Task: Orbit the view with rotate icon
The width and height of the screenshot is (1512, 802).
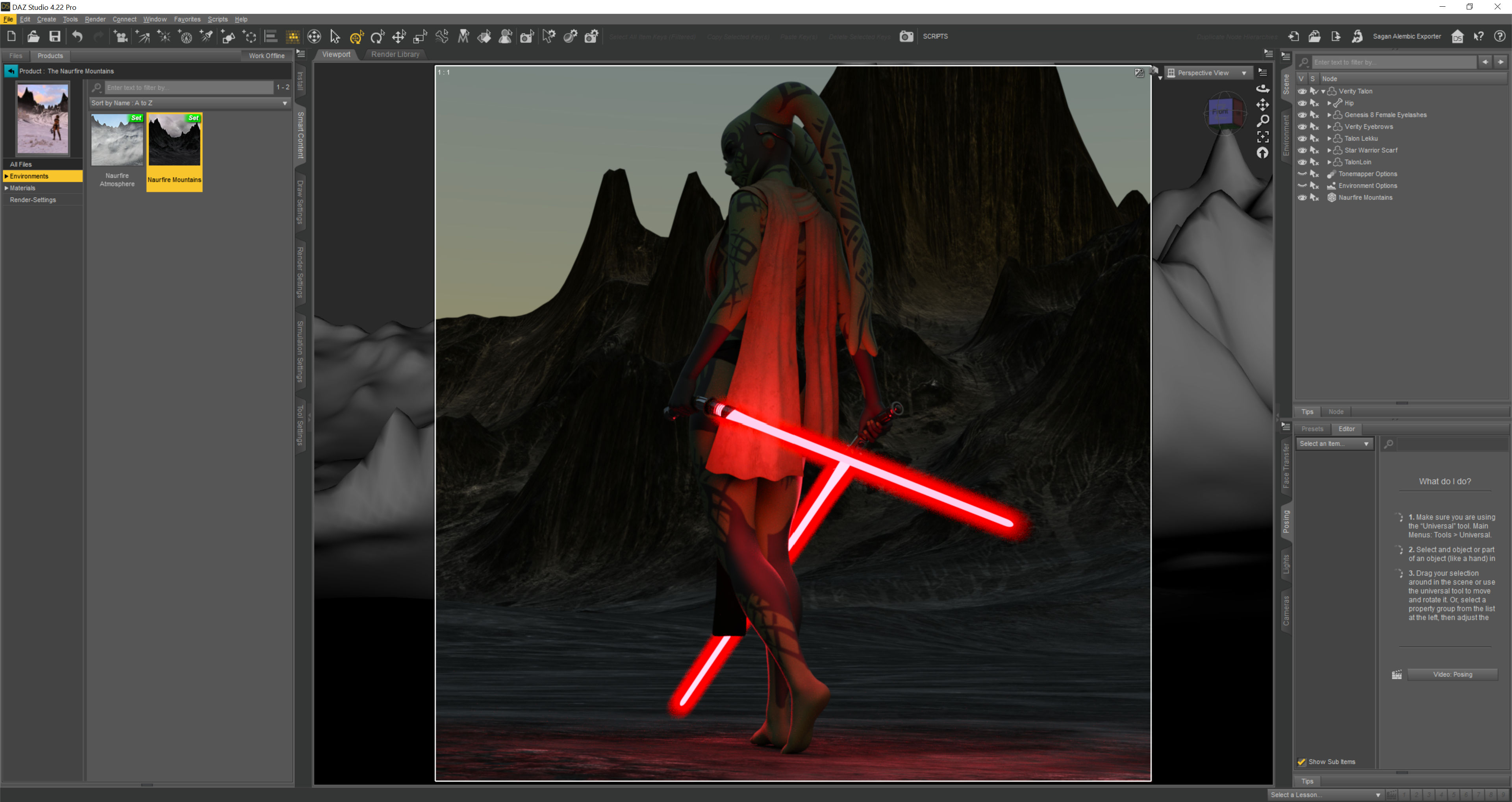Action: 1262,89
